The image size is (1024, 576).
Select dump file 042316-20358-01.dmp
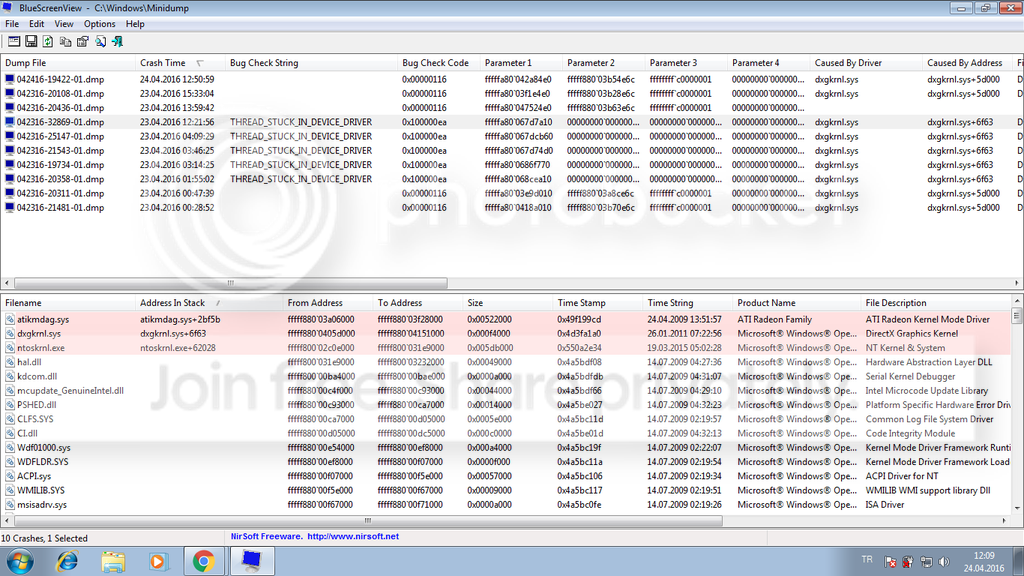pos(60,179)
